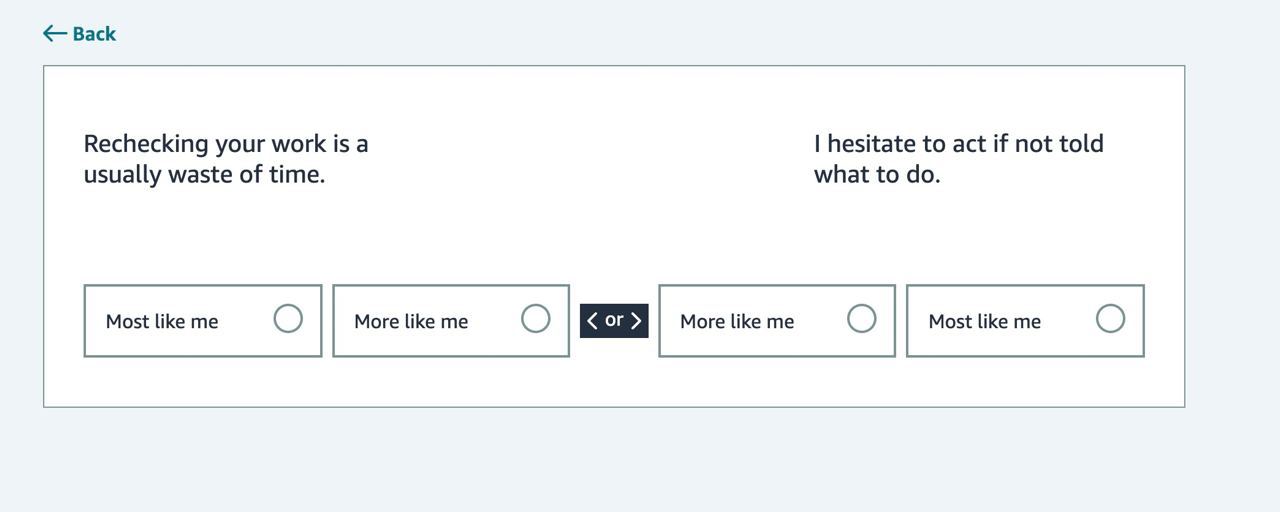Click the Most like me label under hesitate statement

[x=985, y=321]
